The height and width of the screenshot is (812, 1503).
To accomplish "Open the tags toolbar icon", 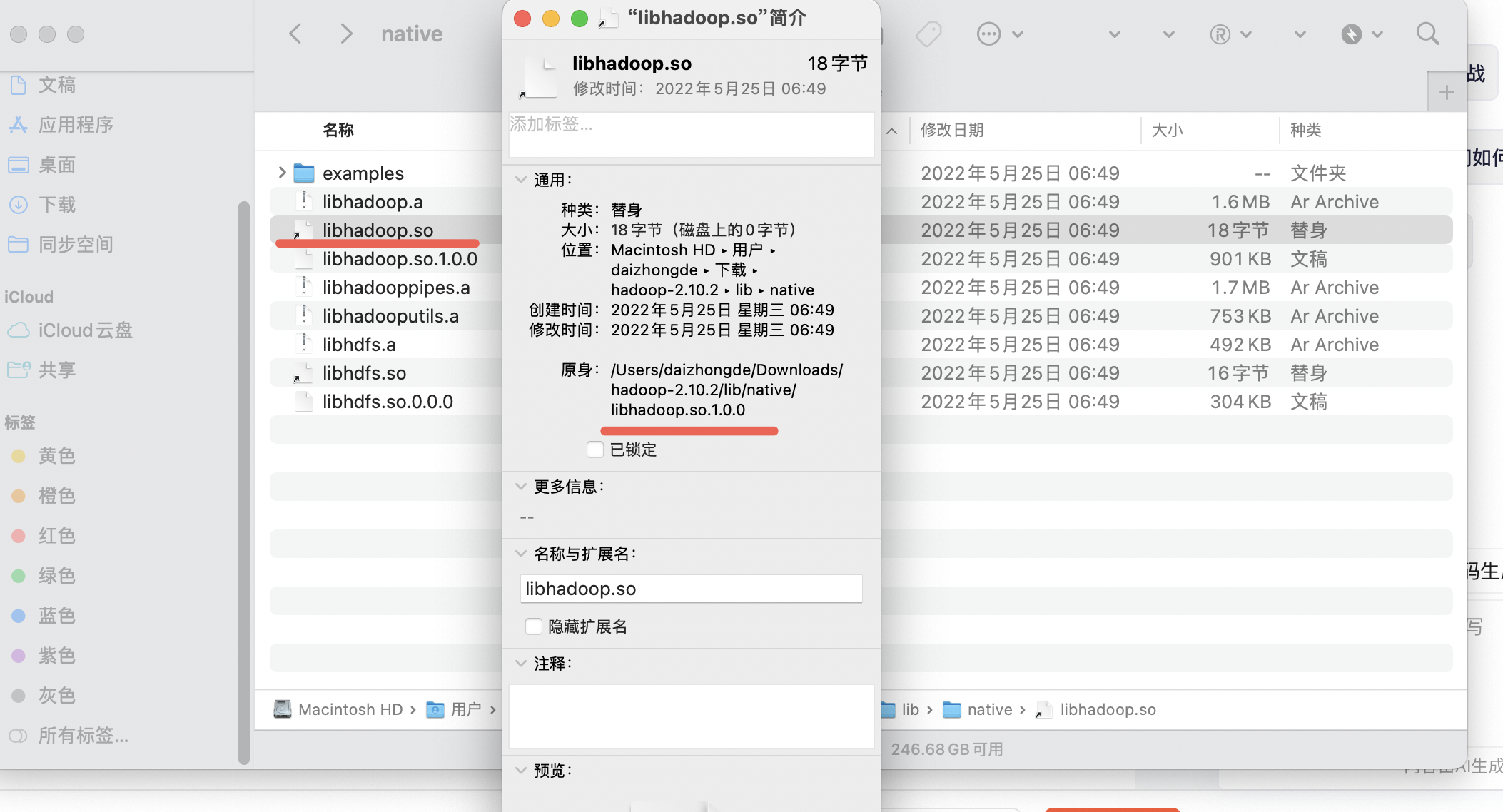I will tap(928, 34).
